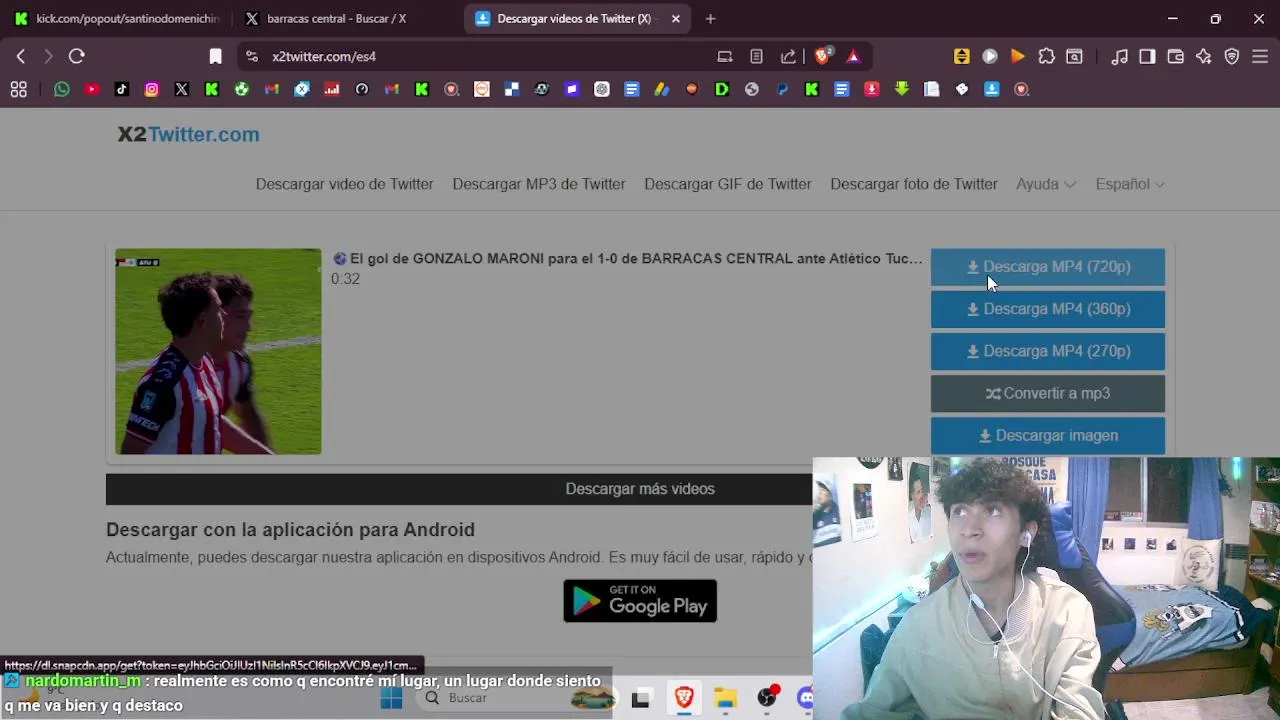The width and height of the screenshot is (1280, 720).
Task: Click the Descargar con la aplicación para Android heading
Action: [290, 530]
